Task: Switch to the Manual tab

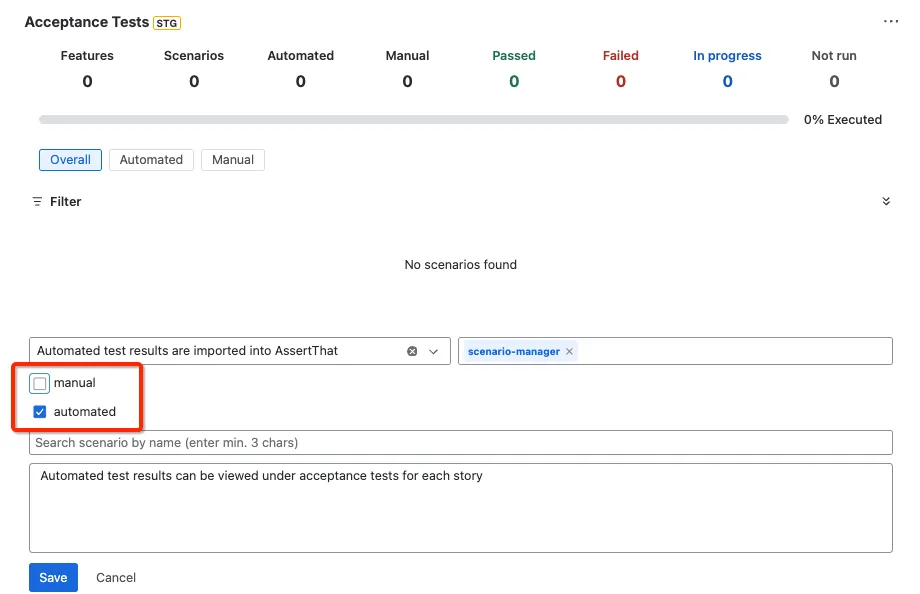Action: coord(233,160)
